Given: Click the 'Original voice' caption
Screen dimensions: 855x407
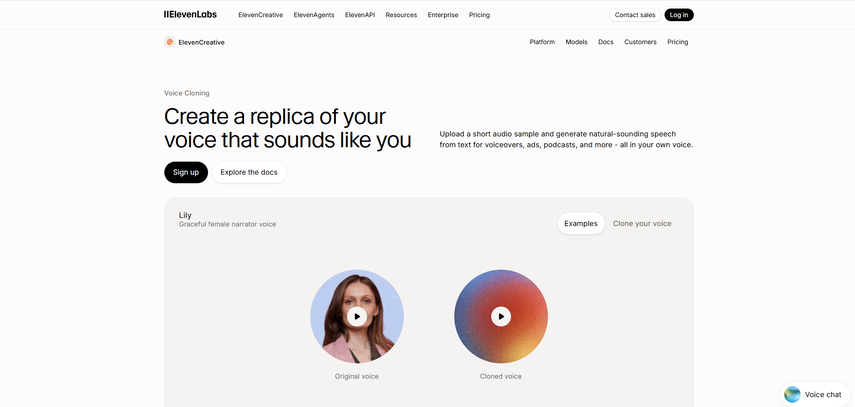Looking at the screenshot, I should click(357, 376).
